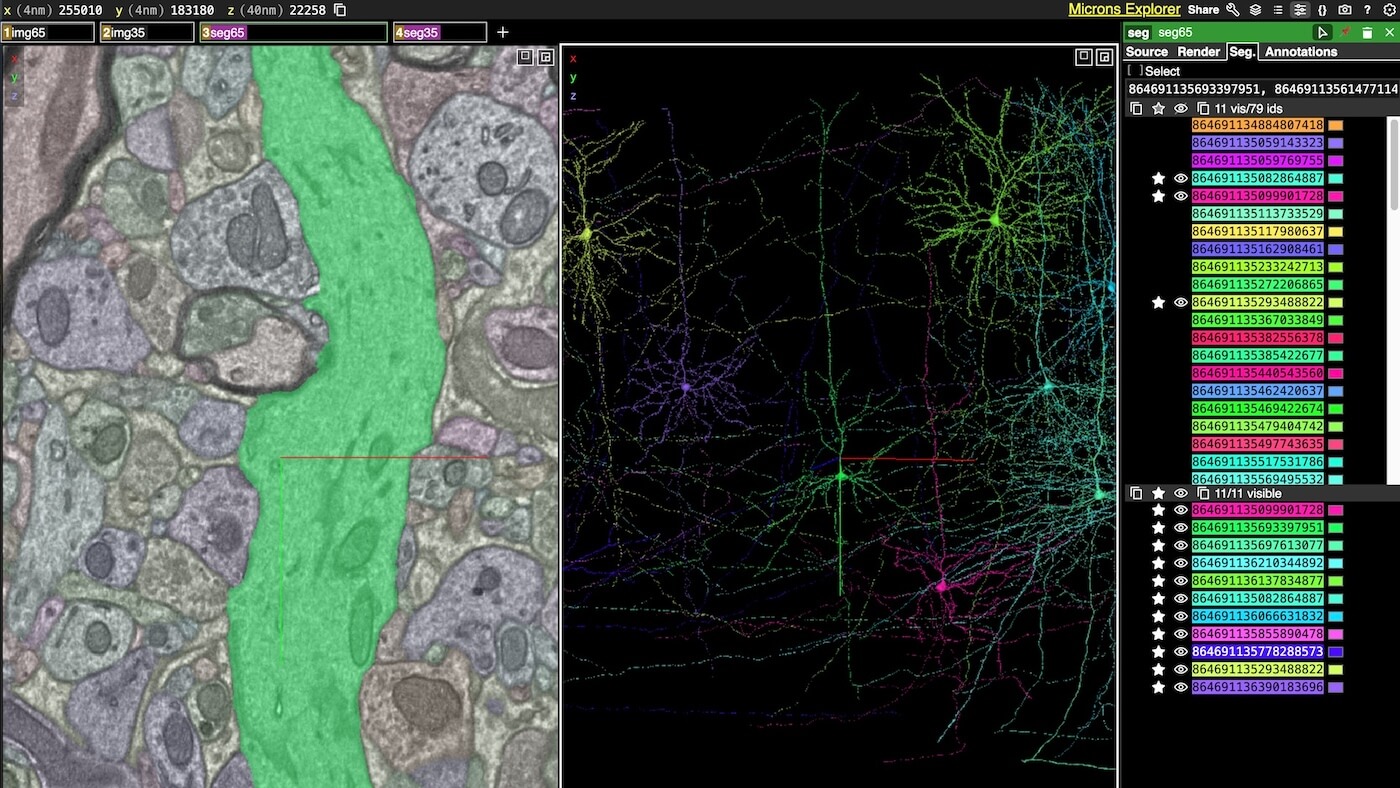Open viewer settings with the gear icon
Viewport: 1400px width, 788px height.
click(x=1390, y=10)
